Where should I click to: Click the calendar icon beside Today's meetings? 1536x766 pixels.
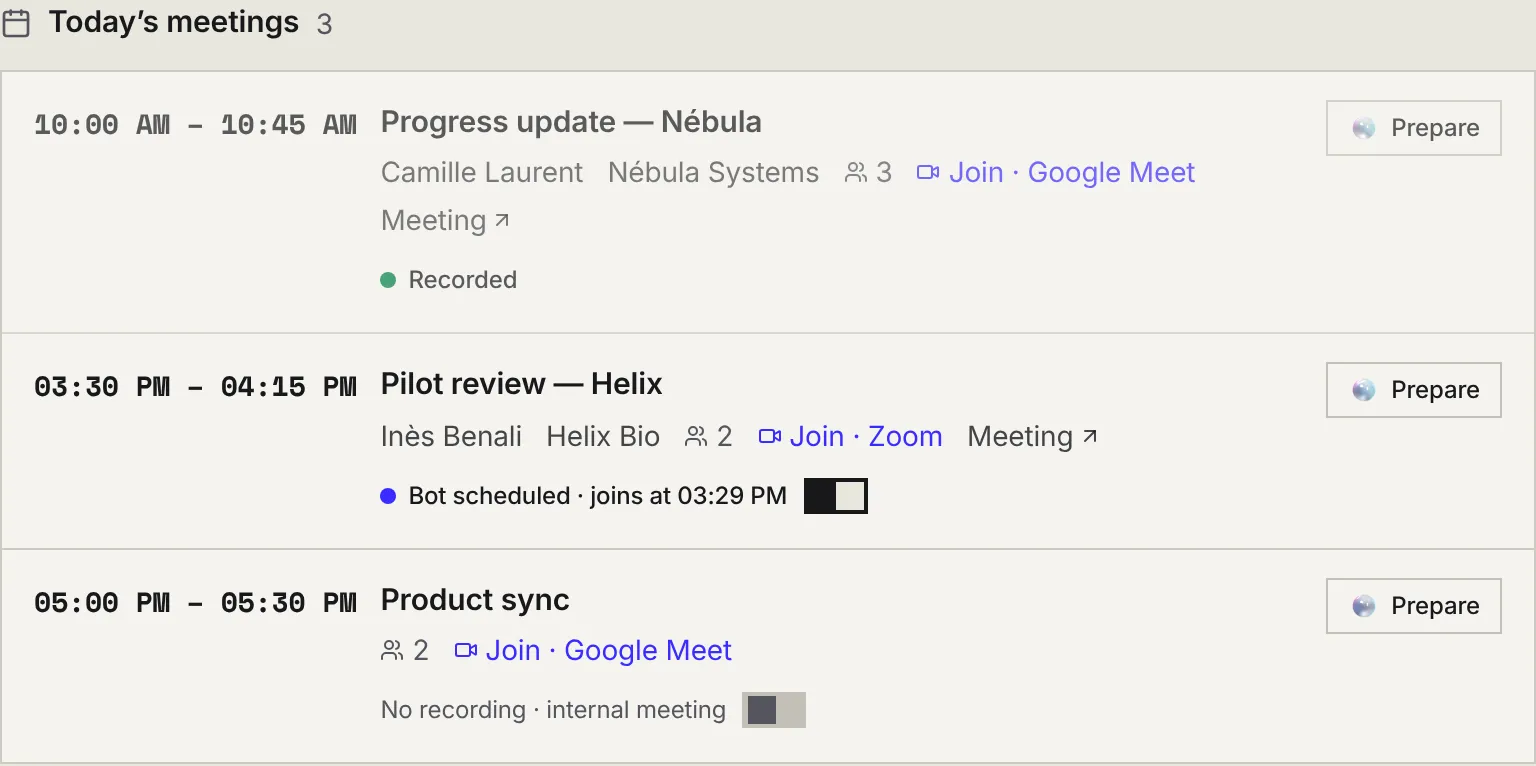[17, 23]
